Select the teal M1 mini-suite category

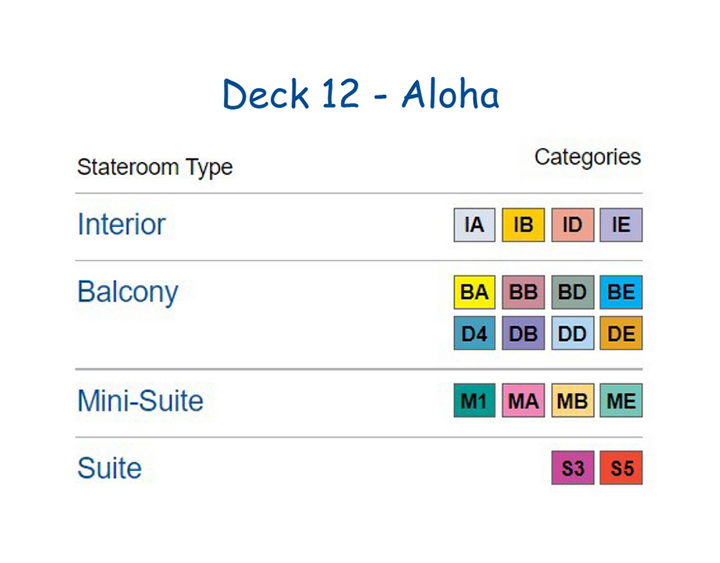pos(474,400)
